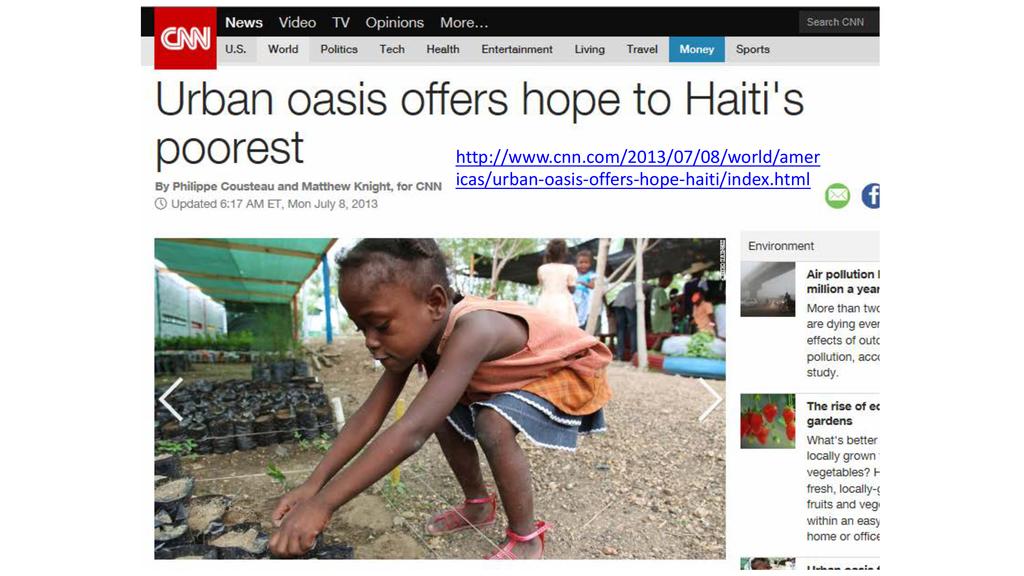The height and width of the screenshot is (576, 1024).
Task: Show previous gallery photo arrow
Action: [x=171, y=399]
